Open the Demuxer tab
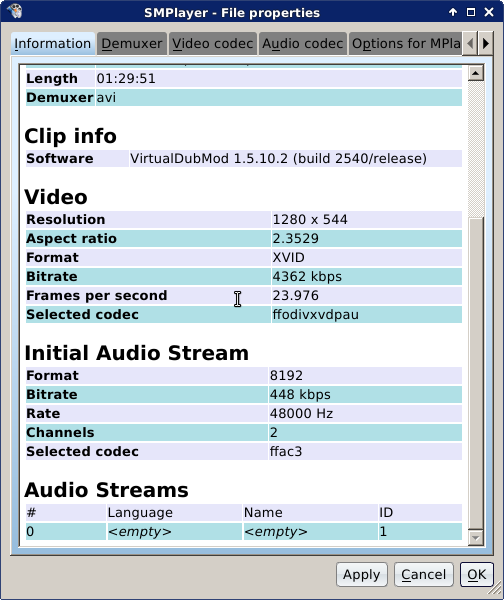Screen dimensions: 504x600 tap(132, 43)
